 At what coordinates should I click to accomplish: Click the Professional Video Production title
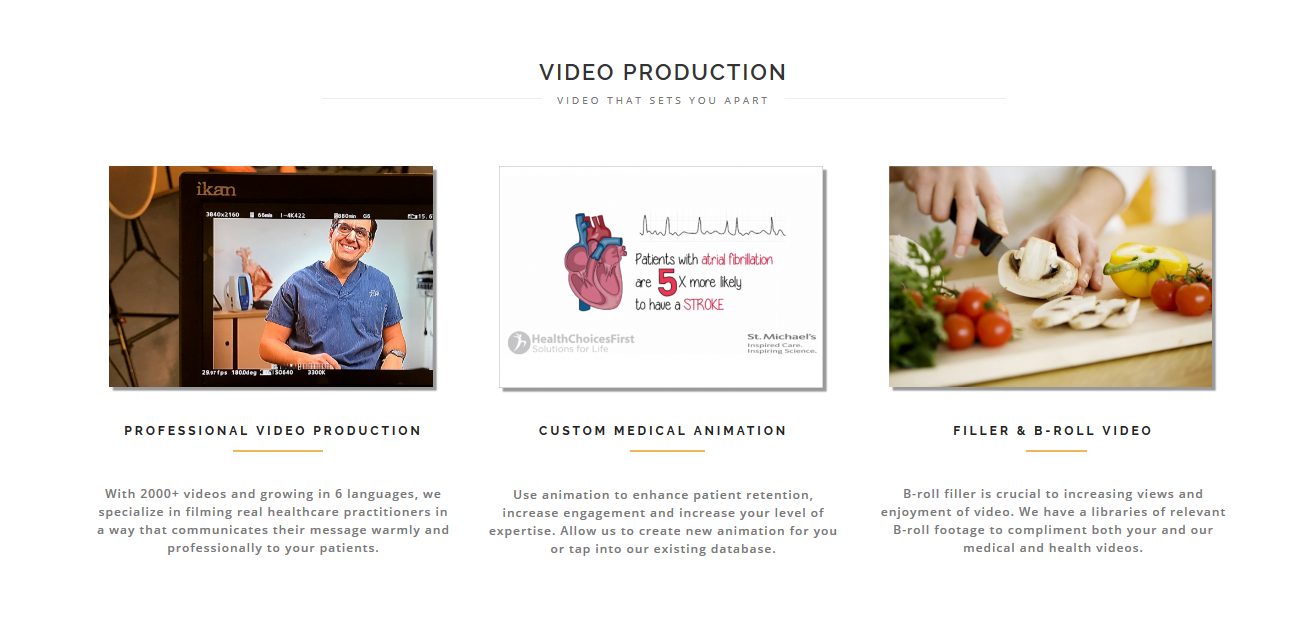[273, 431]
